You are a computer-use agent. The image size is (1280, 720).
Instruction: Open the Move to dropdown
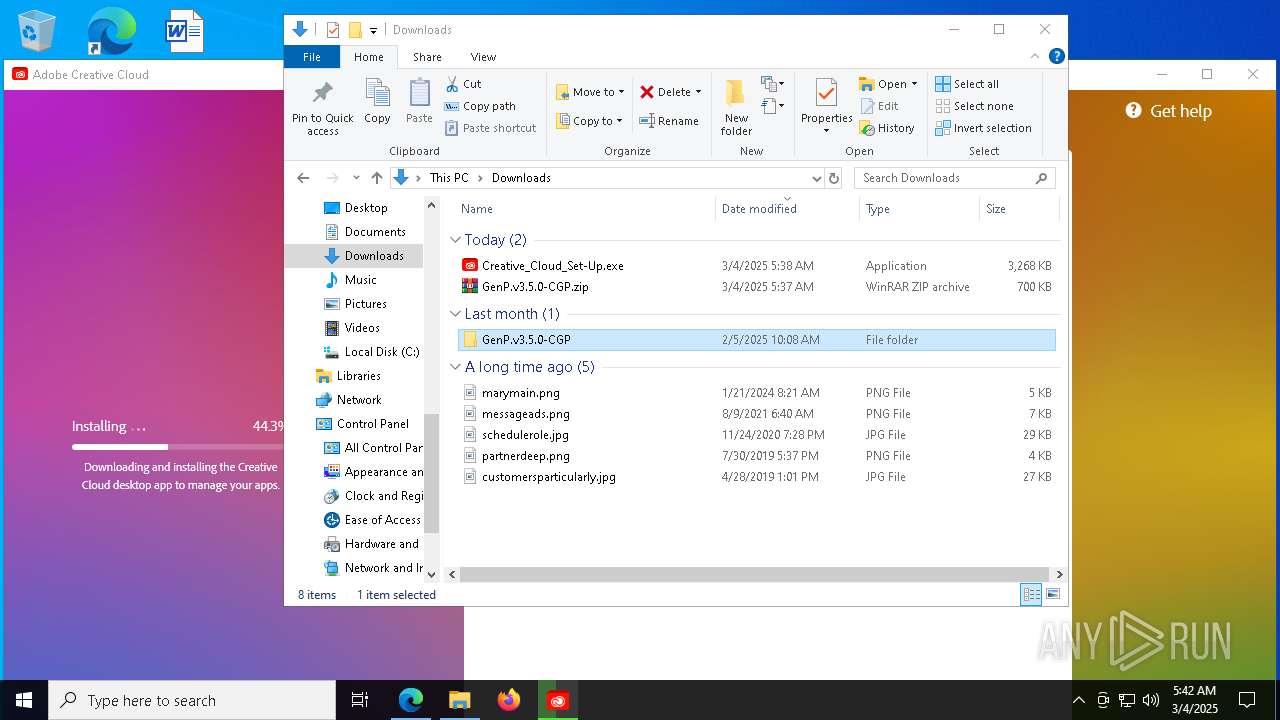590,92
